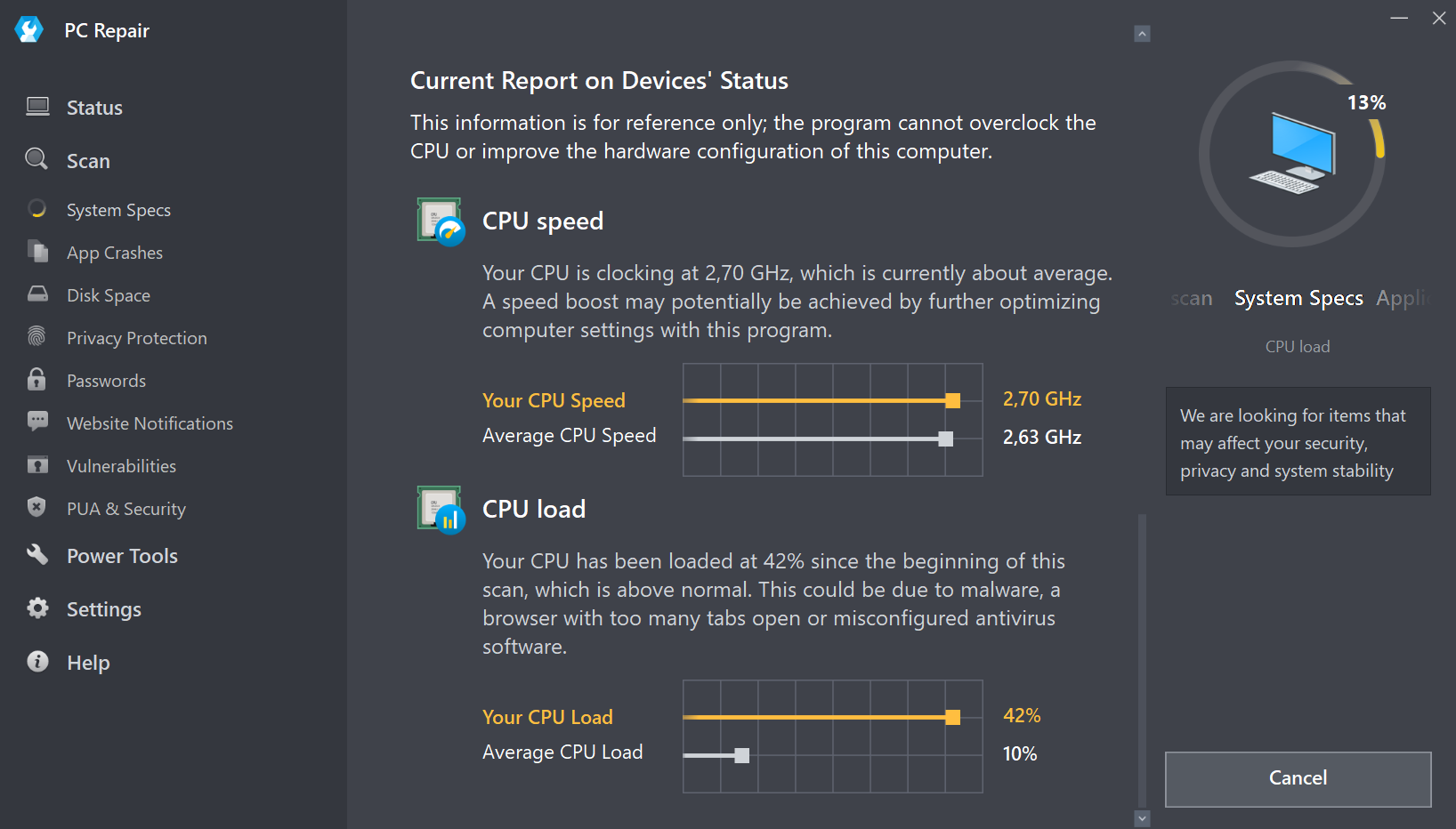This screenshot has height=829, width=1456.
Task: Open the System Specs scan category
Action: (118, 210)
